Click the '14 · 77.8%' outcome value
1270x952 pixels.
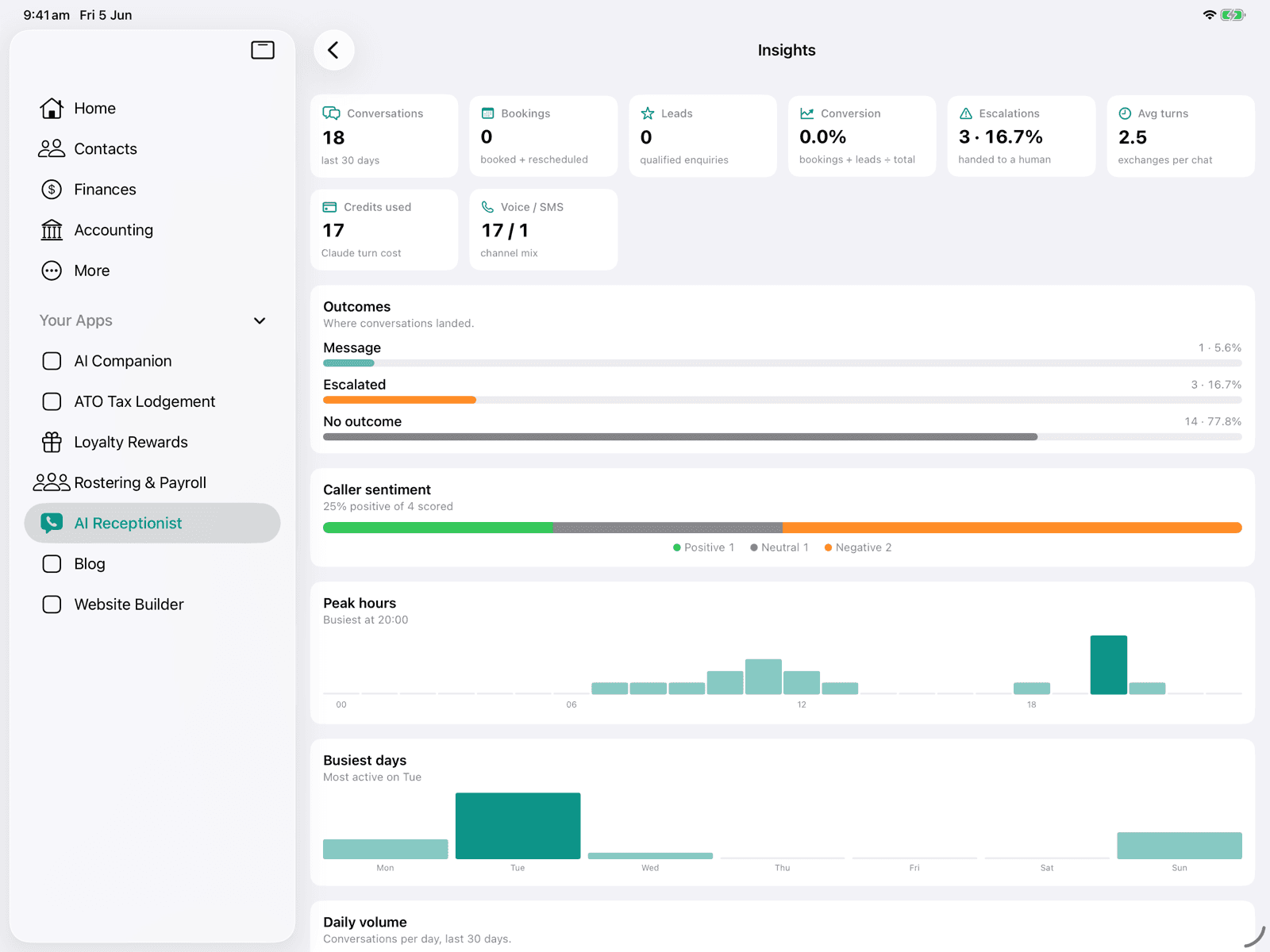pyautogui.click(x=1213, y=421)
